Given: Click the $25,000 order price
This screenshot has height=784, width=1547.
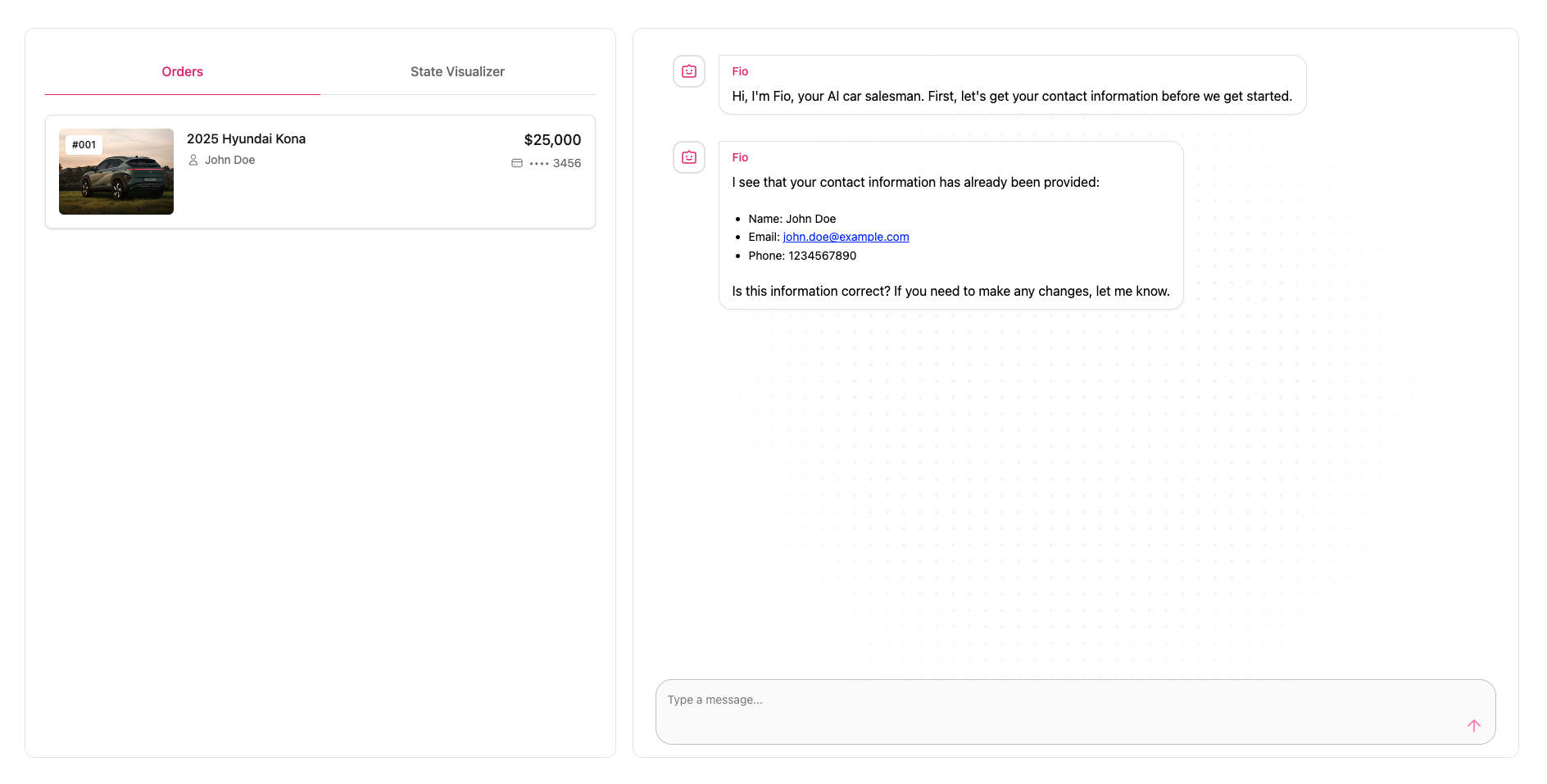Looking at the screenshot, I should point(552,140).
